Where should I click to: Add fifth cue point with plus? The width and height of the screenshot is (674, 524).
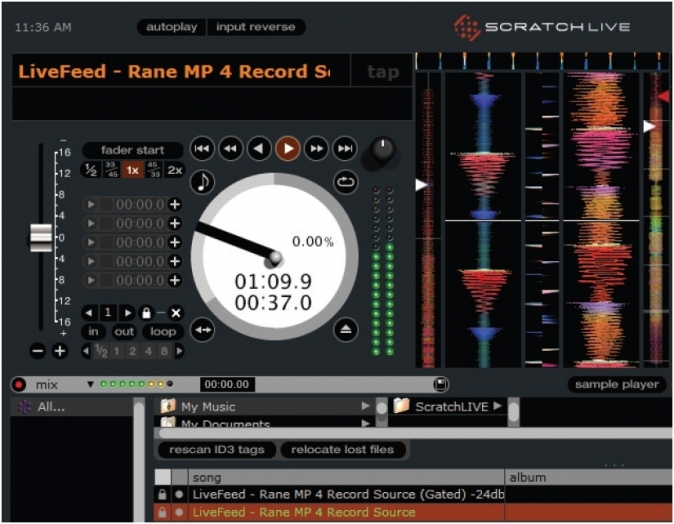(175, 280)
